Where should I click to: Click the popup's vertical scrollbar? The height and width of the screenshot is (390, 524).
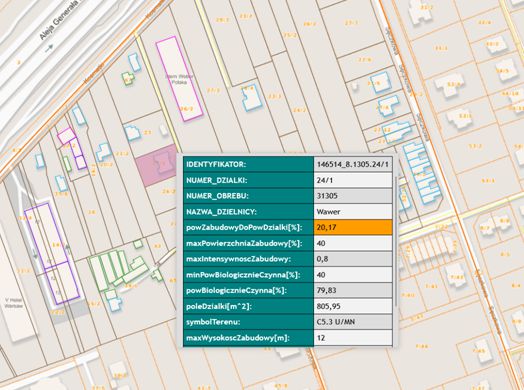(x=396, y=242)
